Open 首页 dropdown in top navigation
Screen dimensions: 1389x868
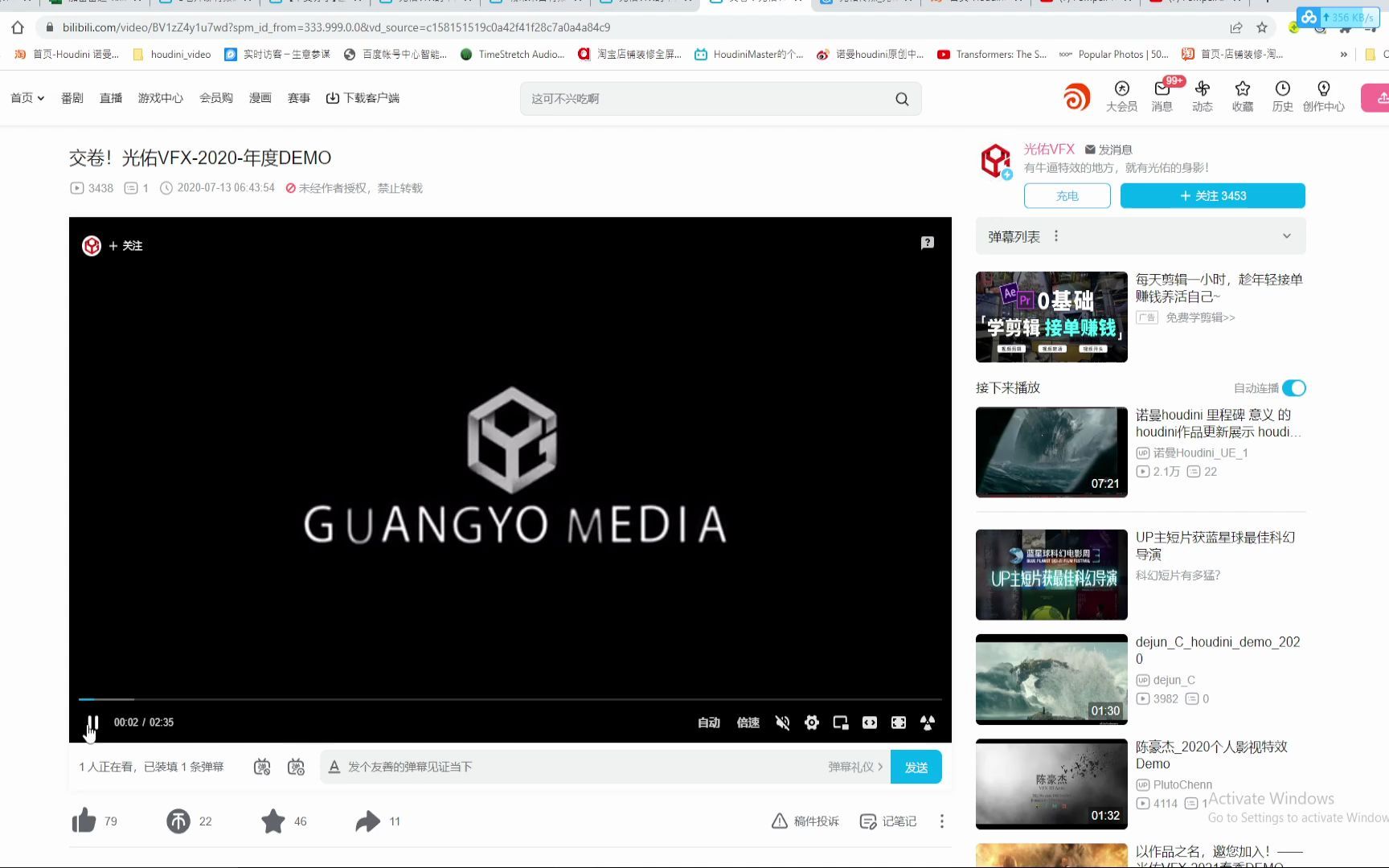coord(27,98)
